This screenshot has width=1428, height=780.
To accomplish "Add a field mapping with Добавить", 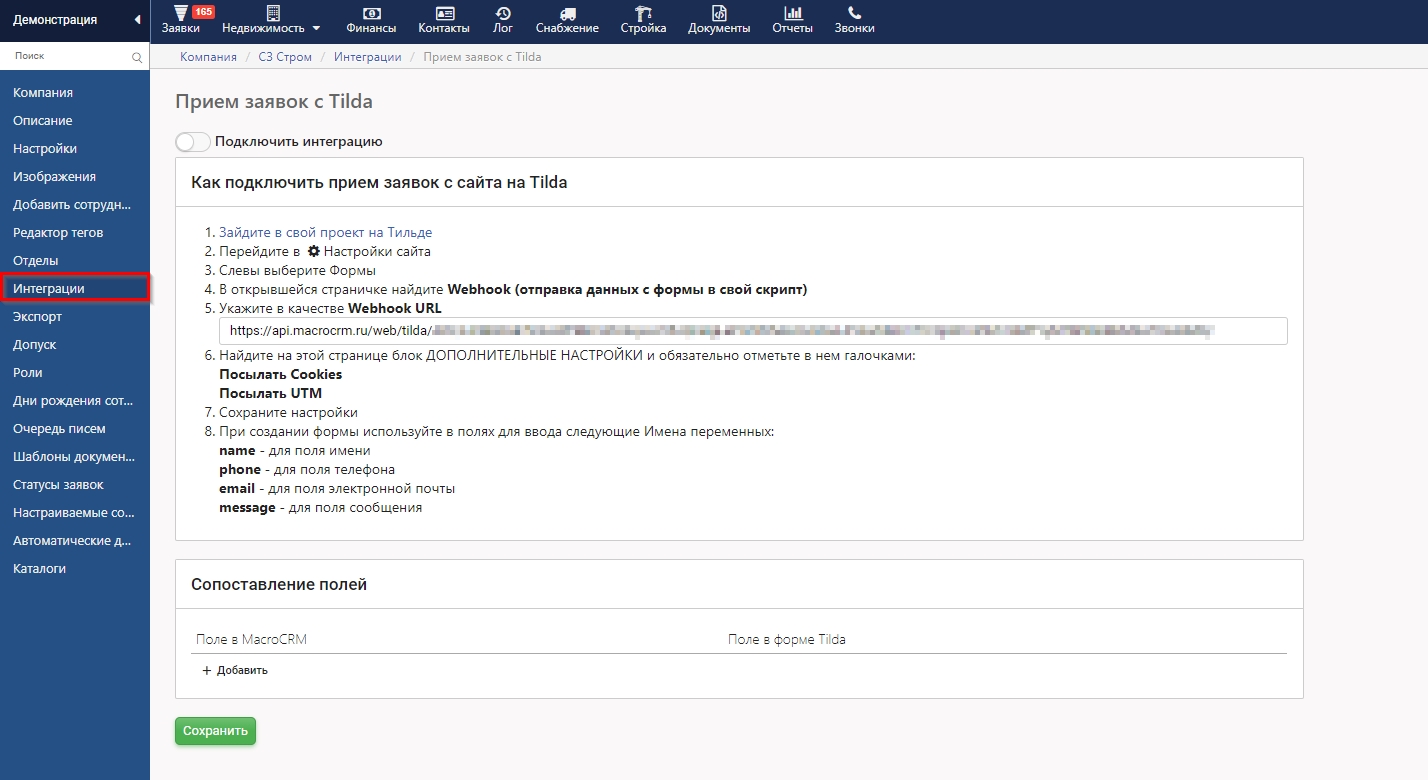I will pos(235,670).
